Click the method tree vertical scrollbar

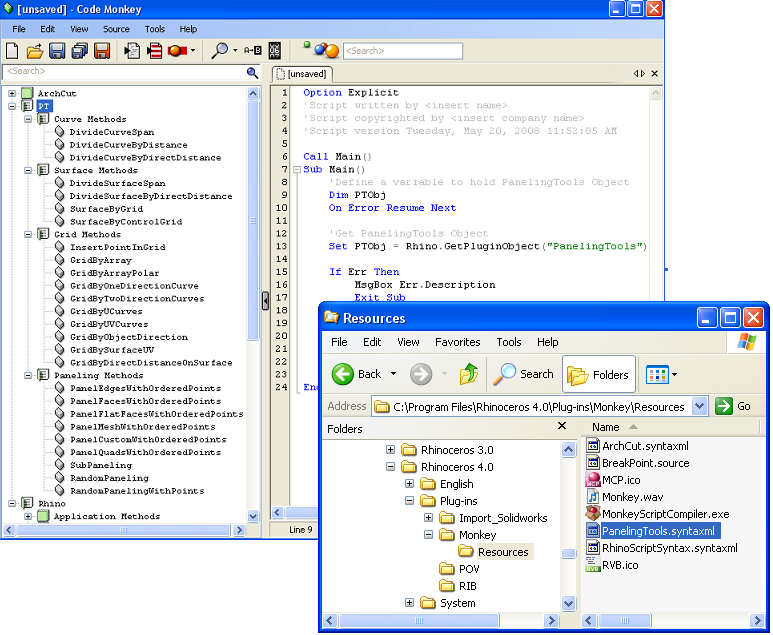tap(253, 220)
